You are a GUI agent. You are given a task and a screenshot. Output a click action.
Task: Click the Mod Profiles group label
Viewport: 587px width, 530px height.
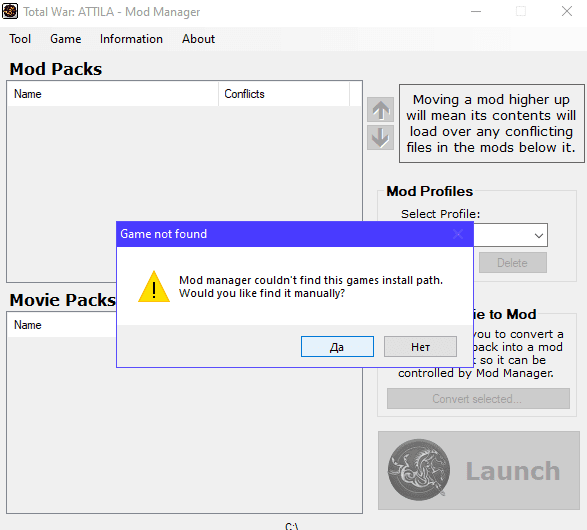(x=430, y=191)
